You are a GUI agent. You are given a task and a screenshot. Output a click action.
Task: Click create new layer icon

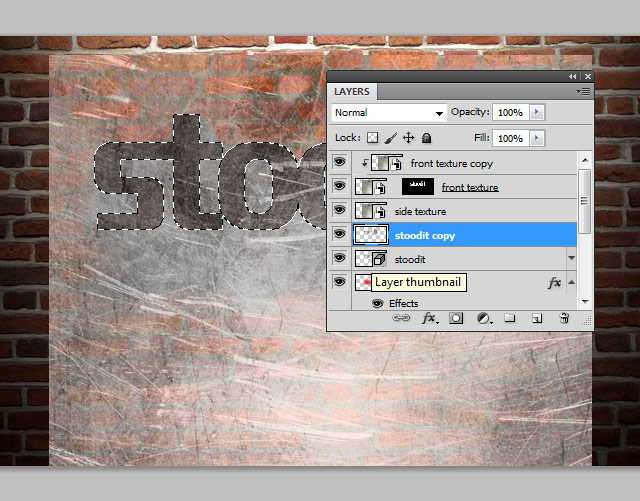click(537, 318)
